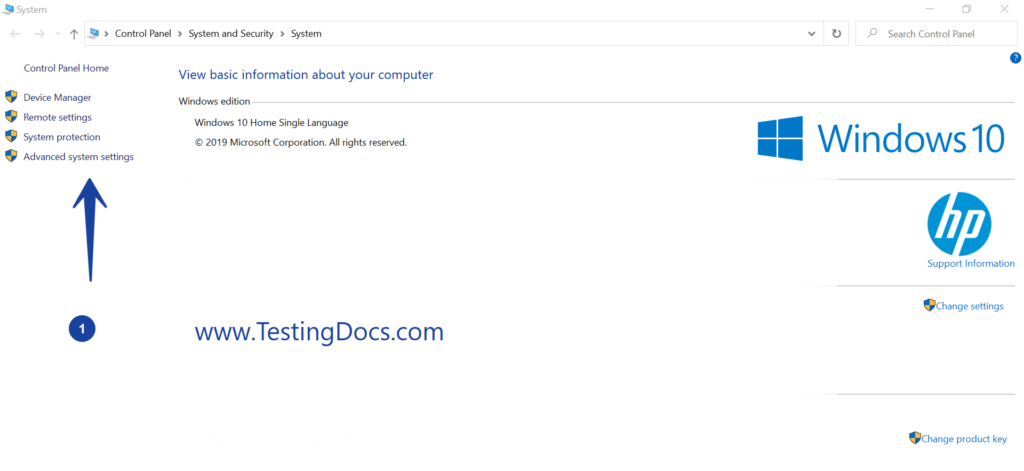
Task: Go up one level with Up arrow
Action: (74, 34)
